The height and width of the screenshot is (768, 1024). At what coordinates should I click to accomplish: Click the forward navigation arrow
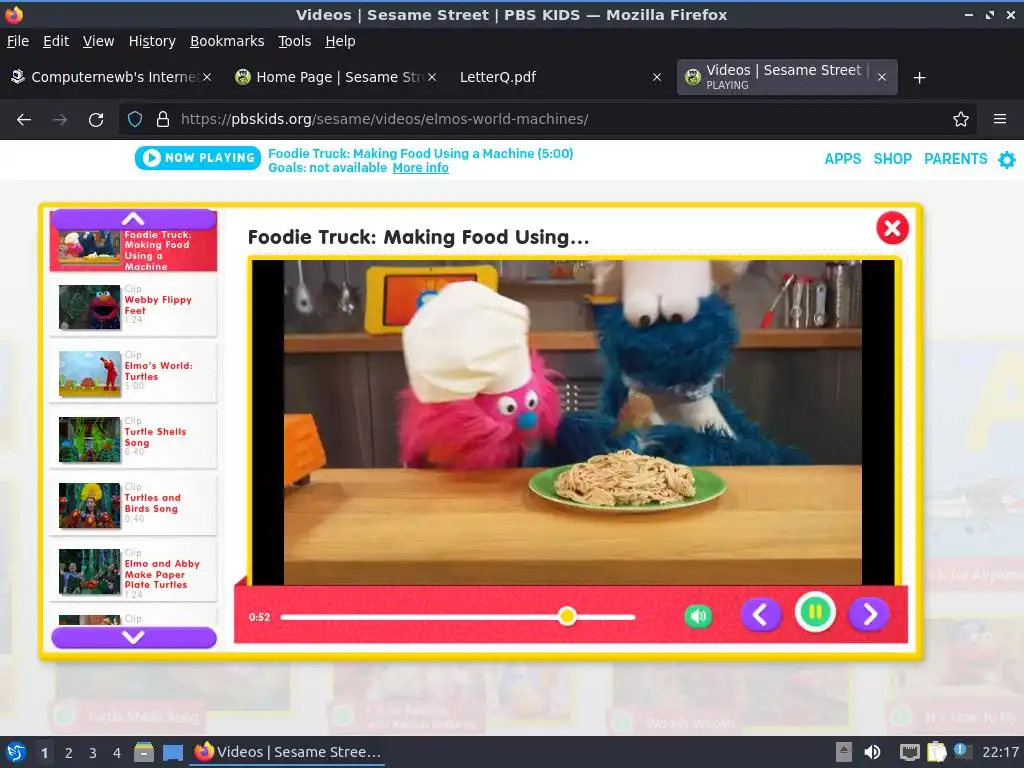(x=60, y=120)
